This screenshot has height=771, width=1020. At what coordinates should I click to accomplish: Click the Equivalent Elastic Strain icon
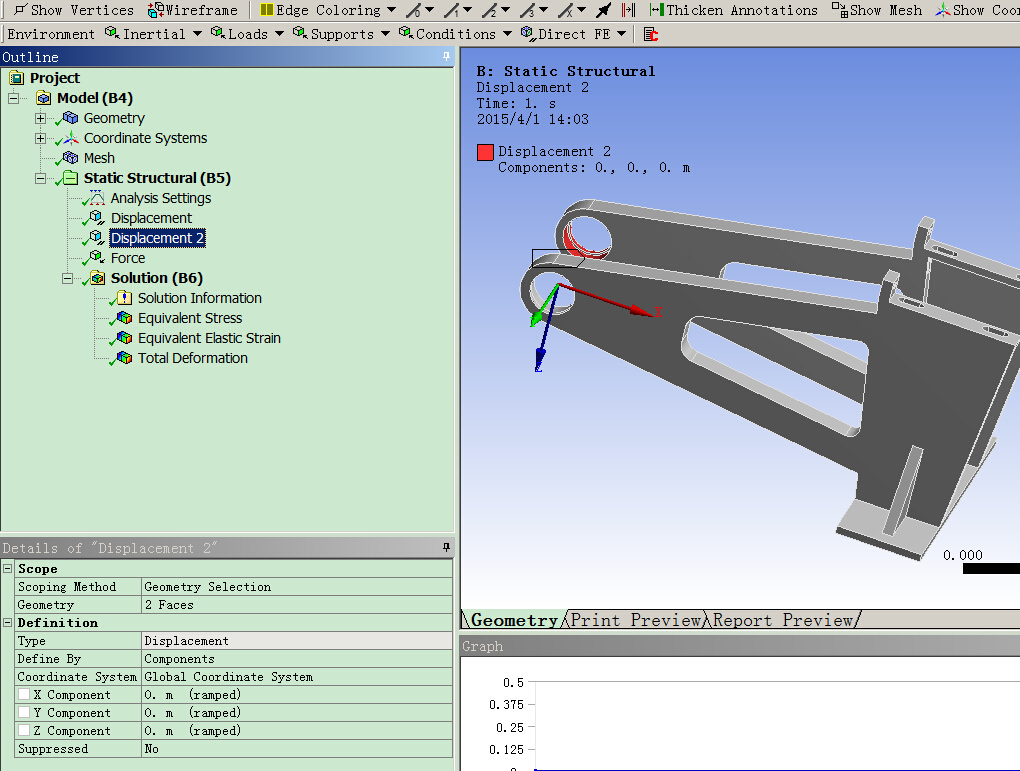pos(124,338)
